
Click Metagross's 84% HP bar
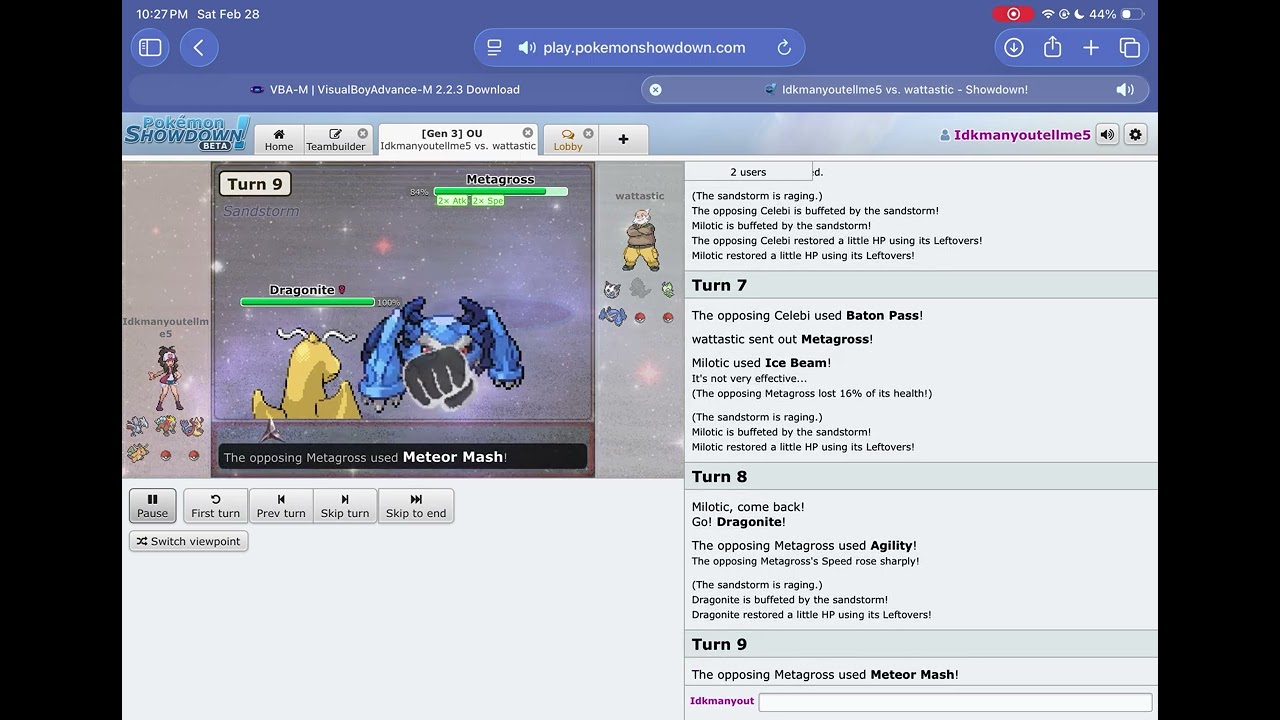click(x=500, y=191)
